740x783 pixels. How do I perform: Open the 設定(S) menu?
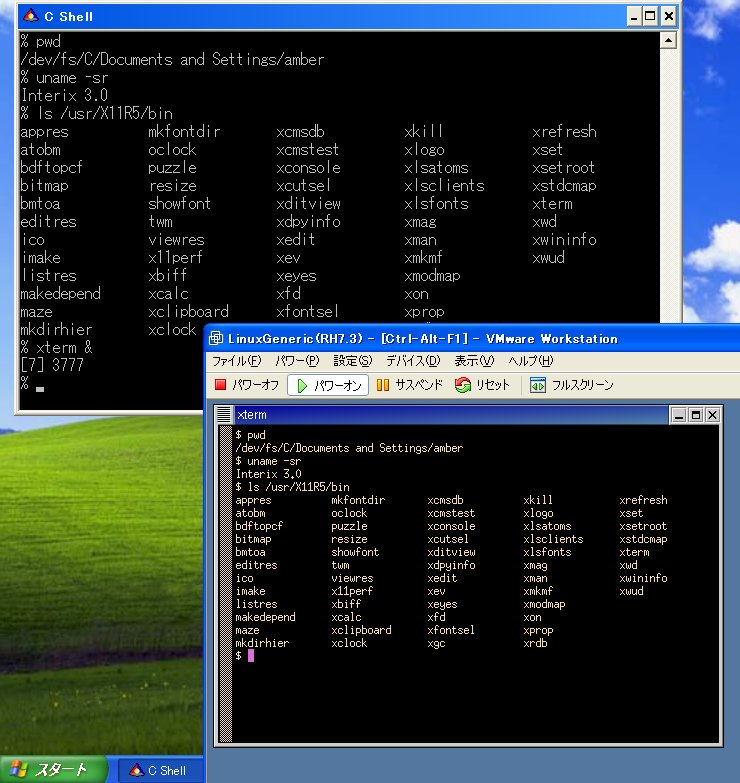(353, 361)
